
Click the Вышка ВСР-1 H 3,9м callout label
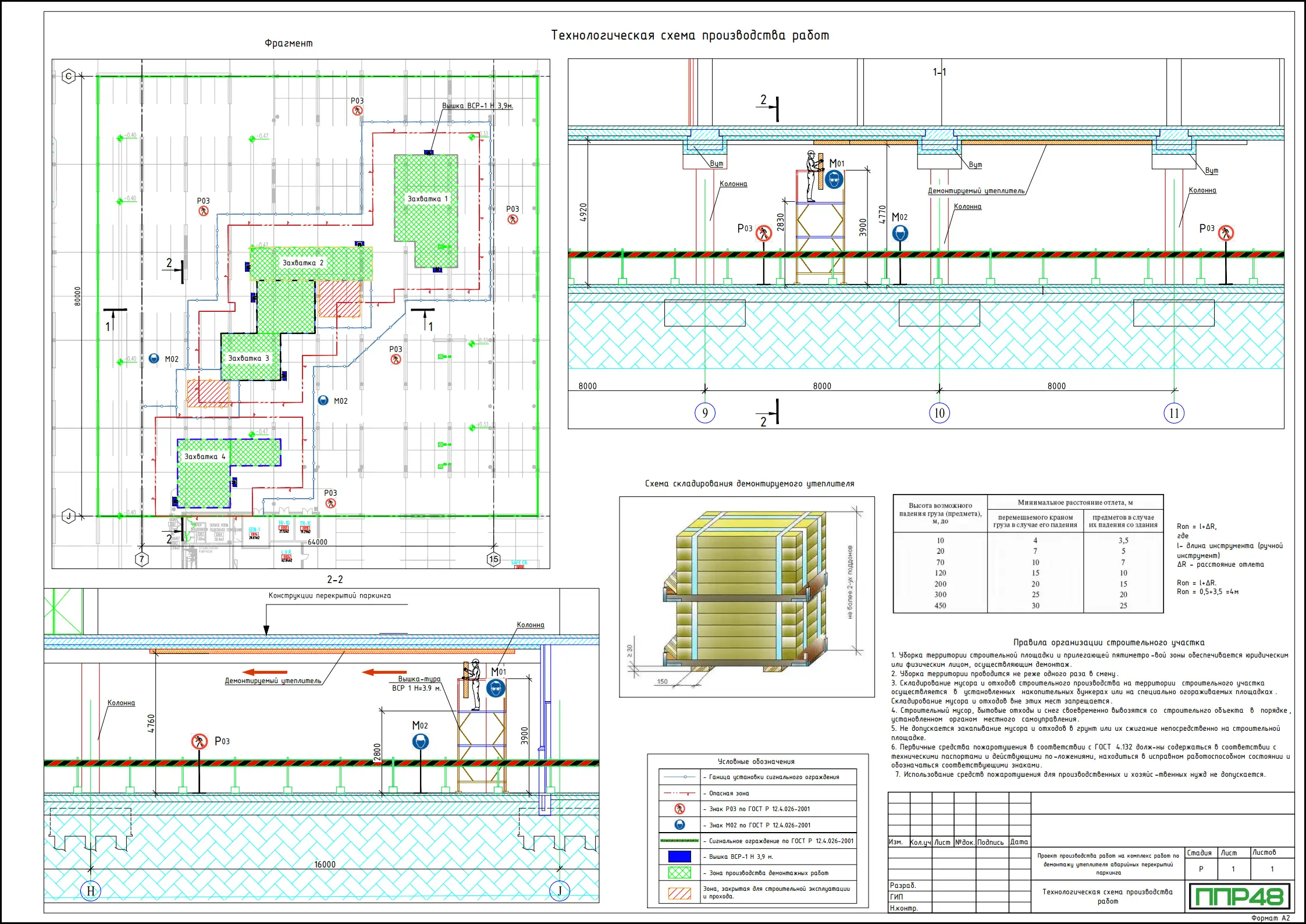pos(477,106)
